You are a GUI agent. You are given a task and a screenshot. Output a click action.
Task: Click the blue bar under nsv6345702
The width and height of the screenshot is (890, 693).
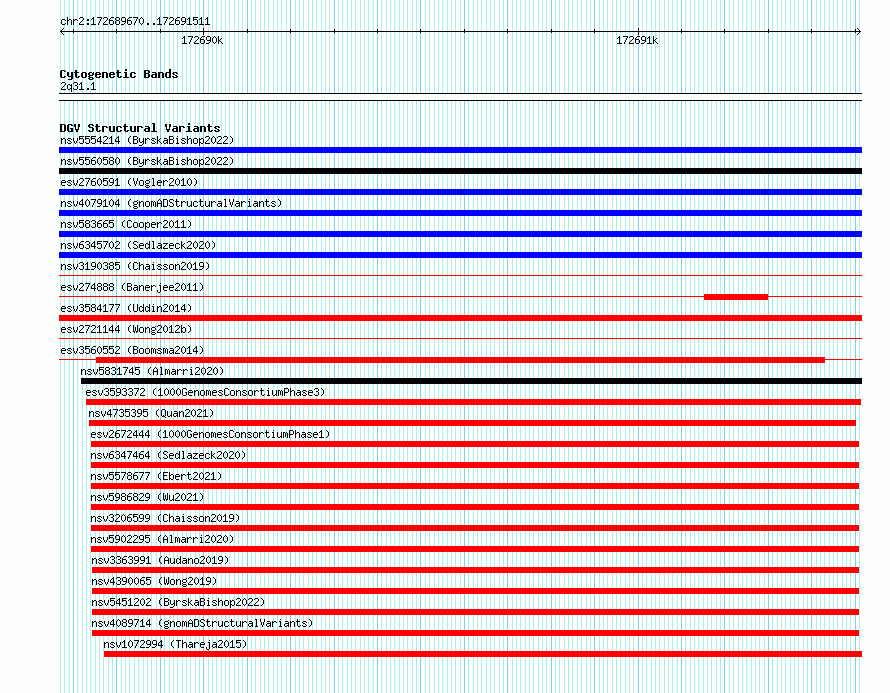[460, 255]
